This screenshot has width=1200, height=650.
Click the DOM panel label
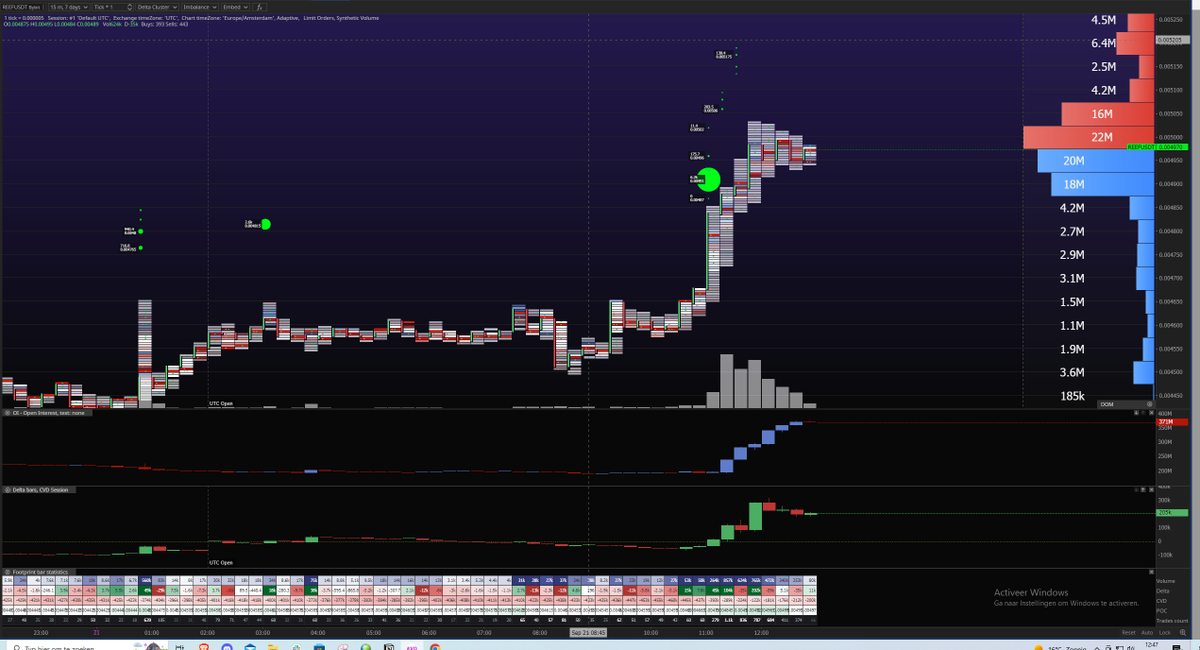(x=1107, y=404)
